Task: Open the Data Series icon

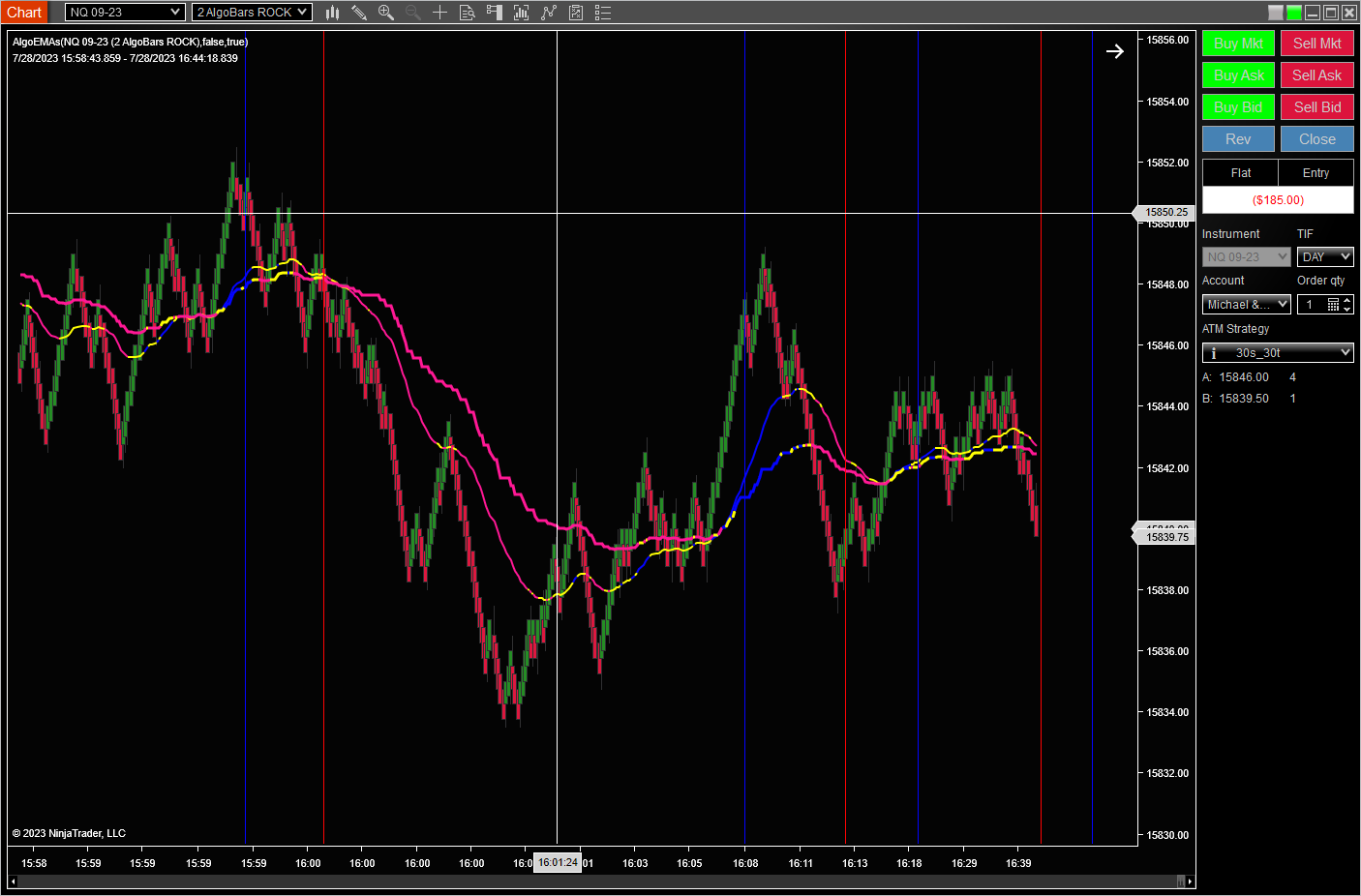Action: click(x=521, y=13)
